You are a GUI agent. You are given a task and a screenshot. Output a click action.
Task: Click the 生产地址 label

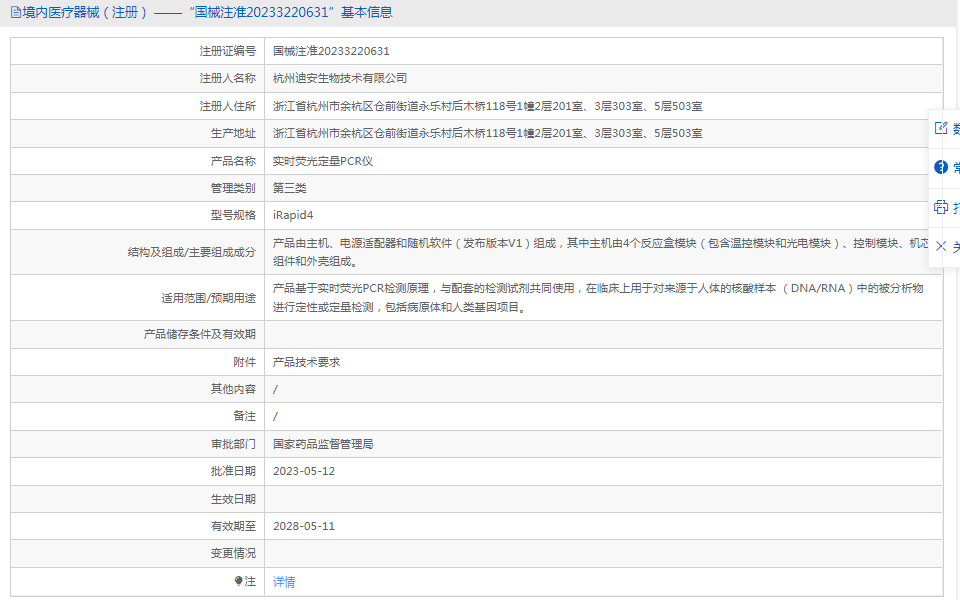(x=233, y=133)
